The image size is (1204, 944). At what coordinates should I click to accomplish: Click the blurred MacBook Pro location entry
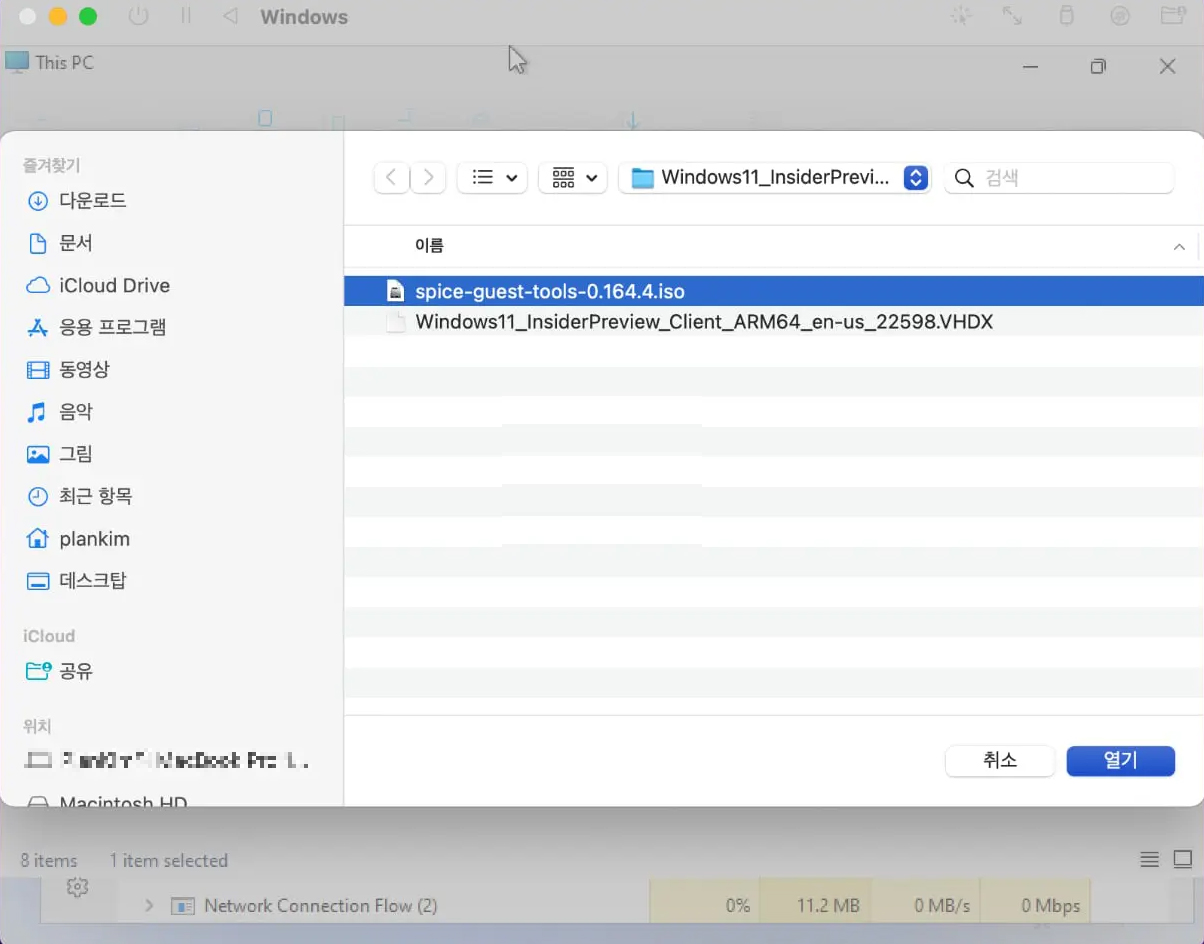pos(165,760)
